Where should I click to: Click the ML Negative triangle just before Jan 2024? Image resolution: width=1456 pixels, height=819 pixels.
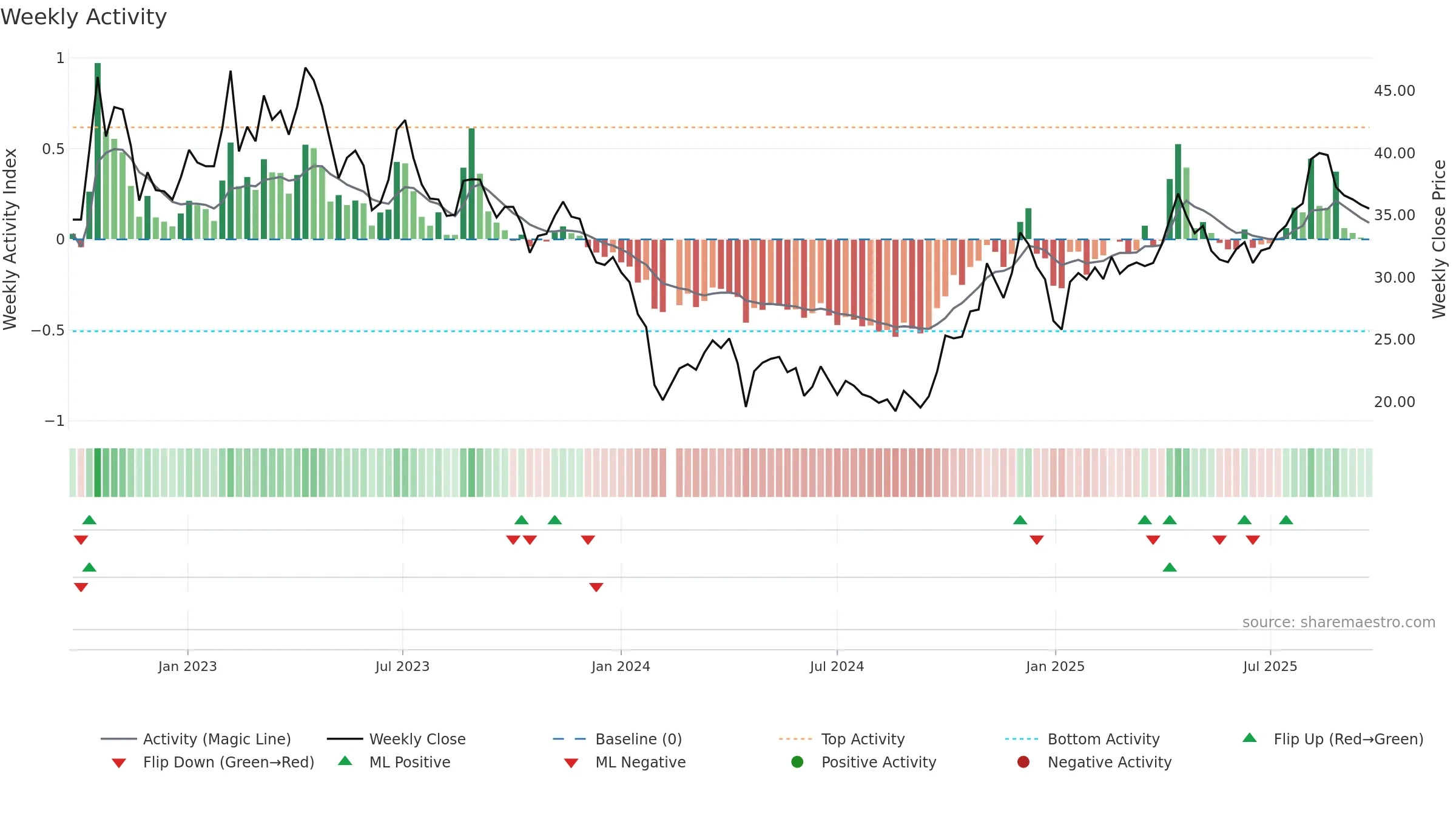(596, 587)
